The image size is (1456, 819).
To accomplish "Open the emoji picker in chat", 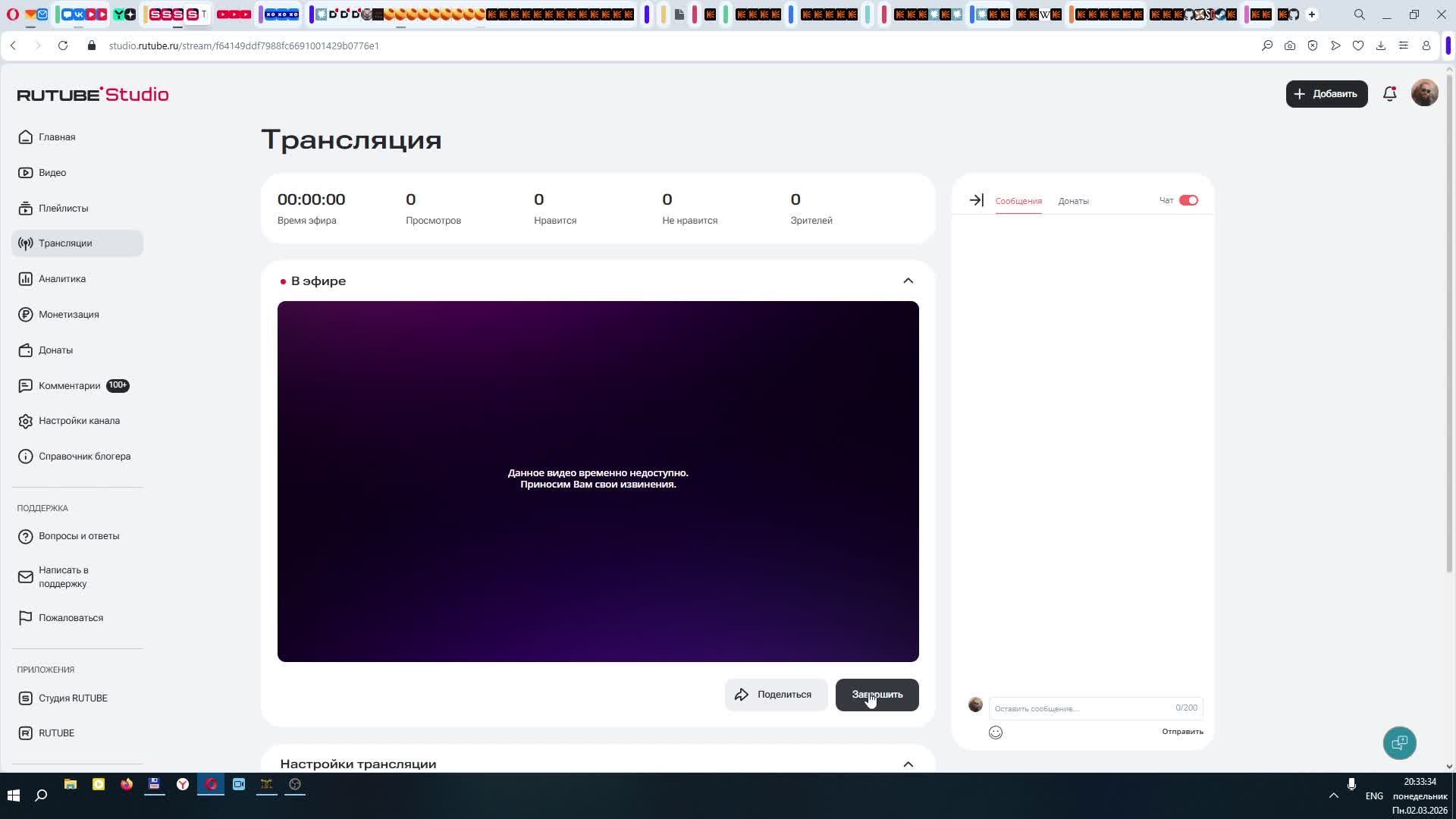I will click(x=996, y=733).
